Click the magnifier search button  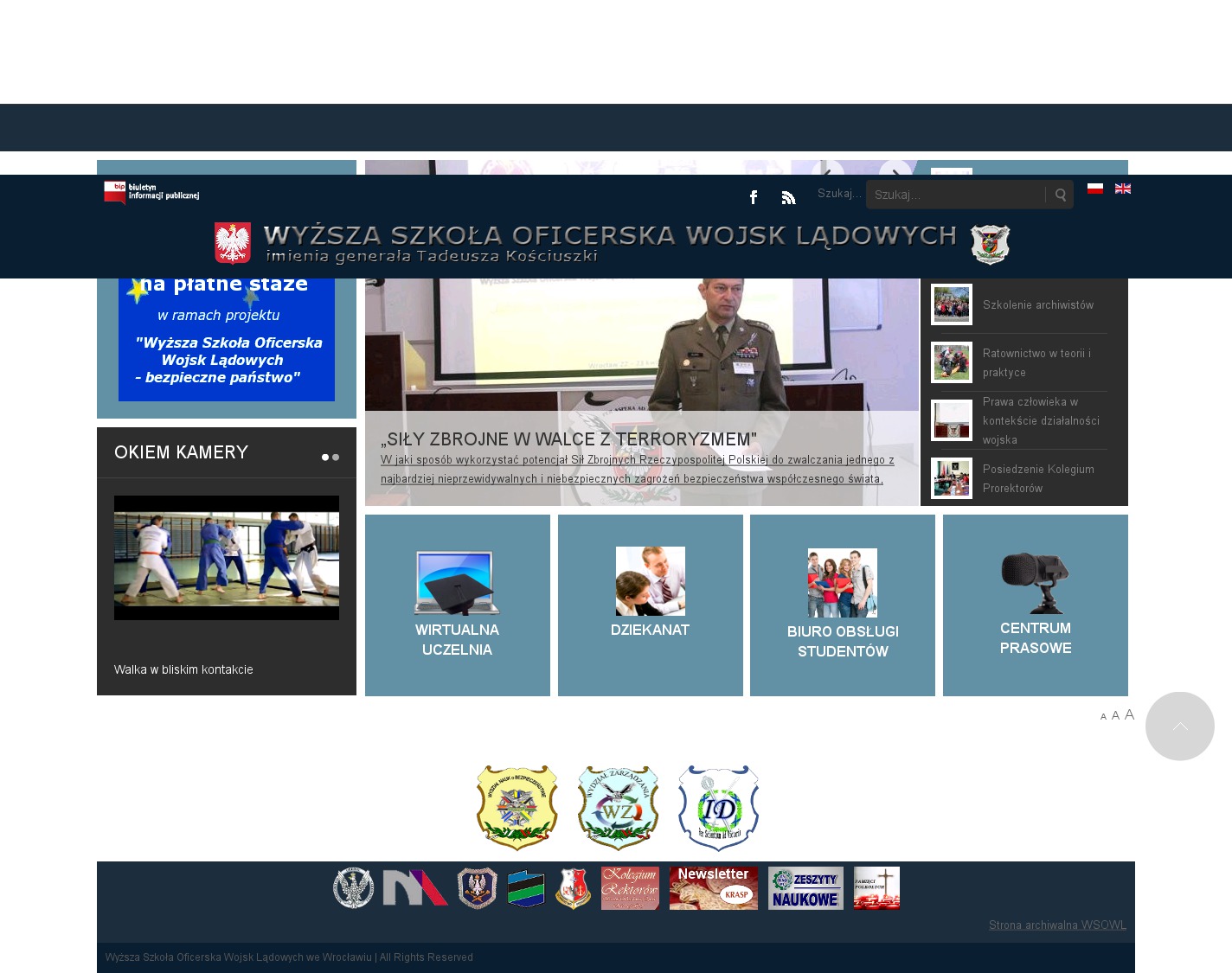1060,195
